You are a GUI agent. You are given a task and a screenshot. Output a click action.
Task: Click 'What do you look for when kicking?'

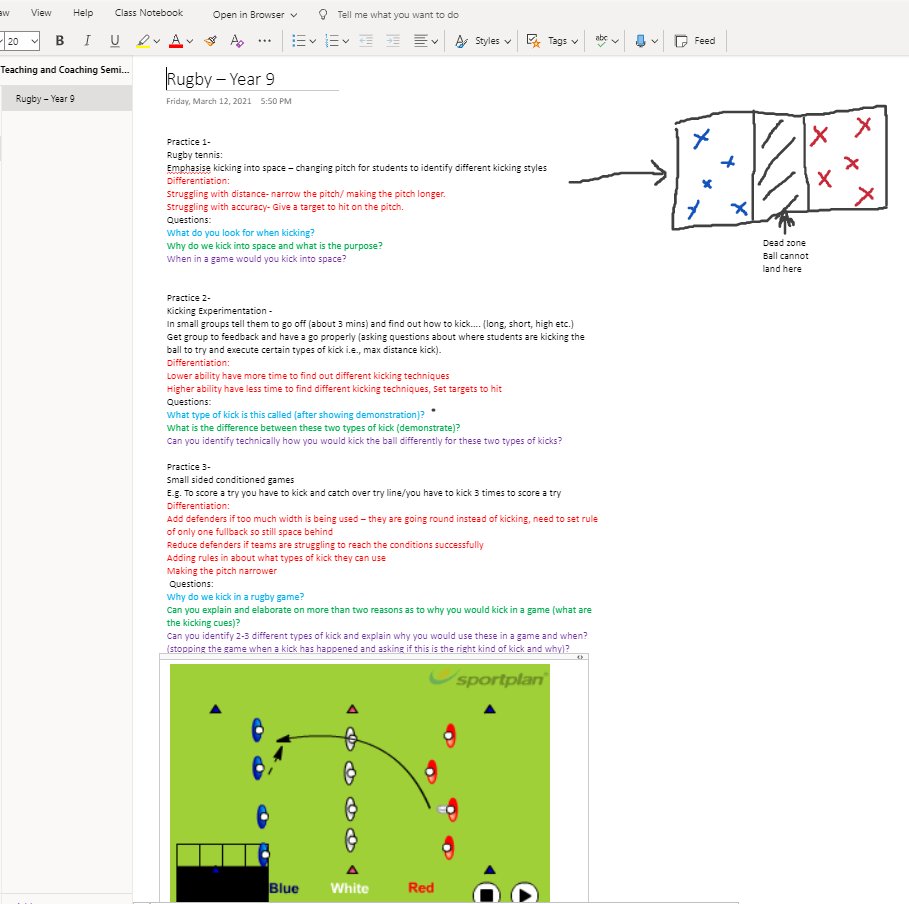241,233
